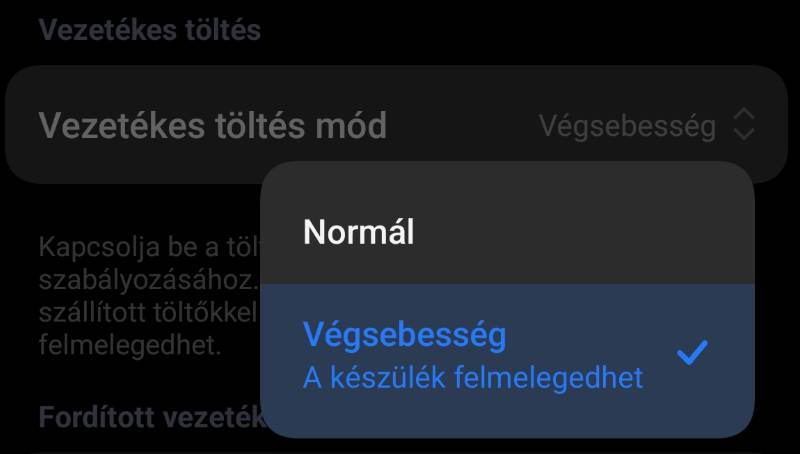Tap the Vezetékes töltés mód label
Screen dimensions: 800x454
(x=212, y=126)
